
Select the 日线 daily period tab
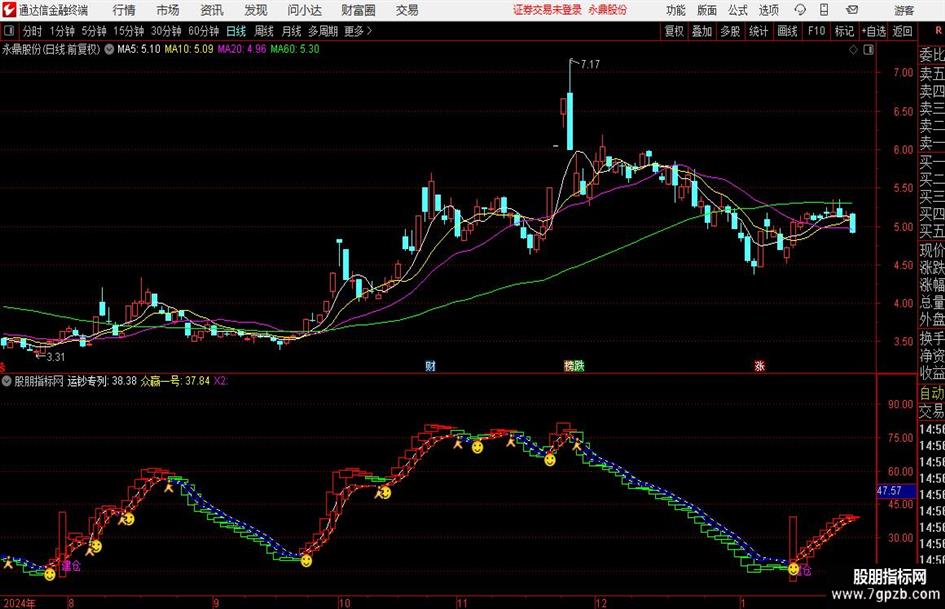click(236, 31)
